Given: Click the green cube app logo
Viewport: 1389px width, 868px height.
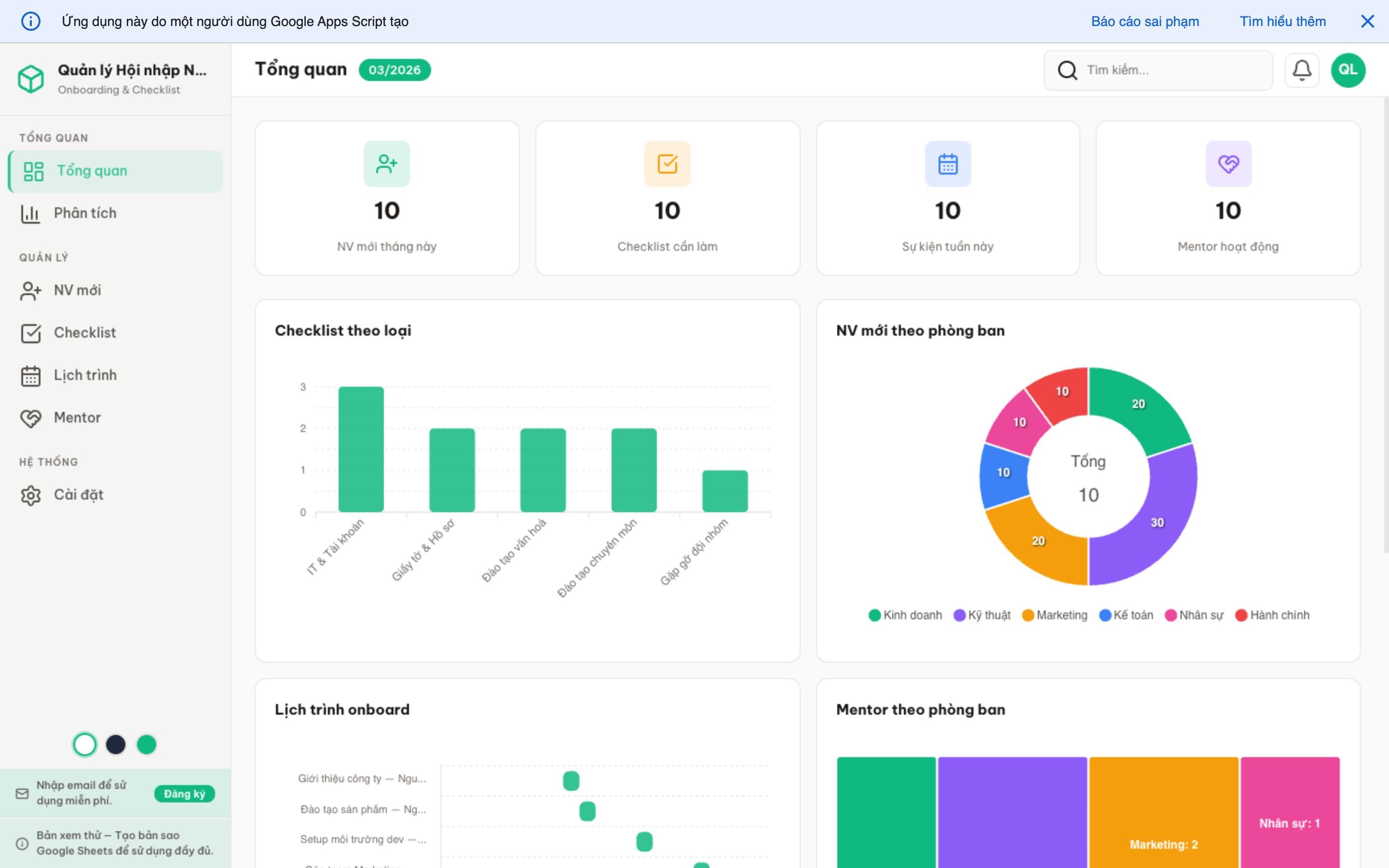Looking at the screenshot, I should click(31, 79).
